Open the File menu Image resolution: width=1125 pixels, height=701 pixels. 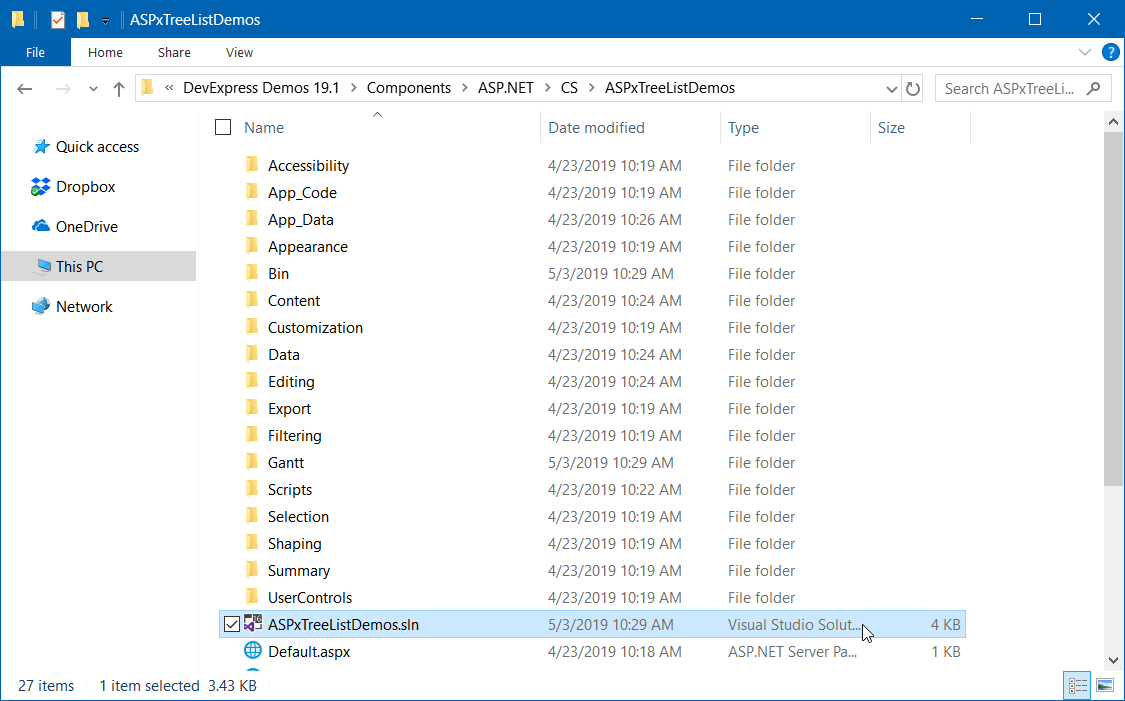35,52
